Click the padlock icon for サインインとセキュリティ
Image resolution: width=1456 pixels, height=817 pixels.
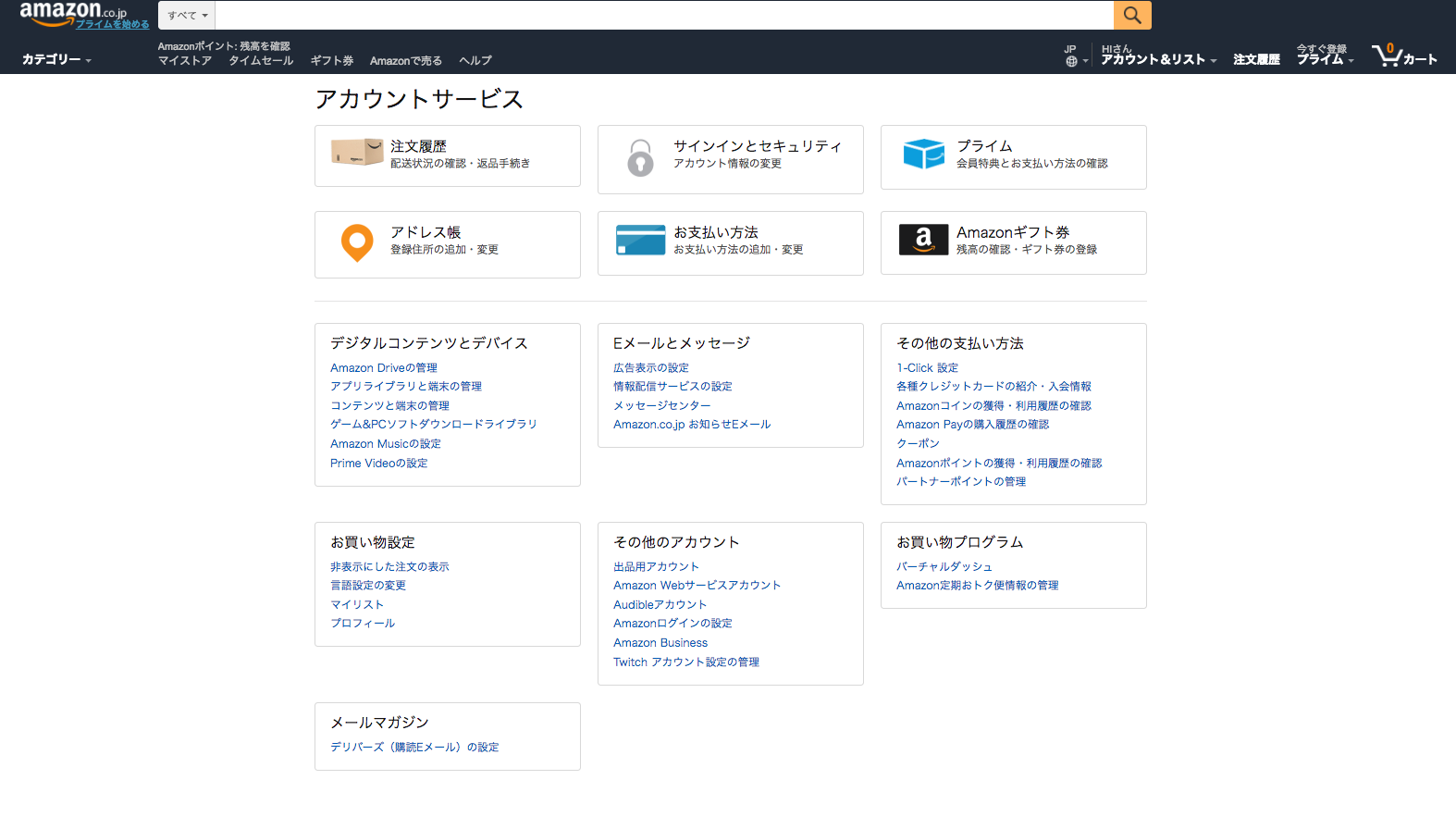point(640,157)
